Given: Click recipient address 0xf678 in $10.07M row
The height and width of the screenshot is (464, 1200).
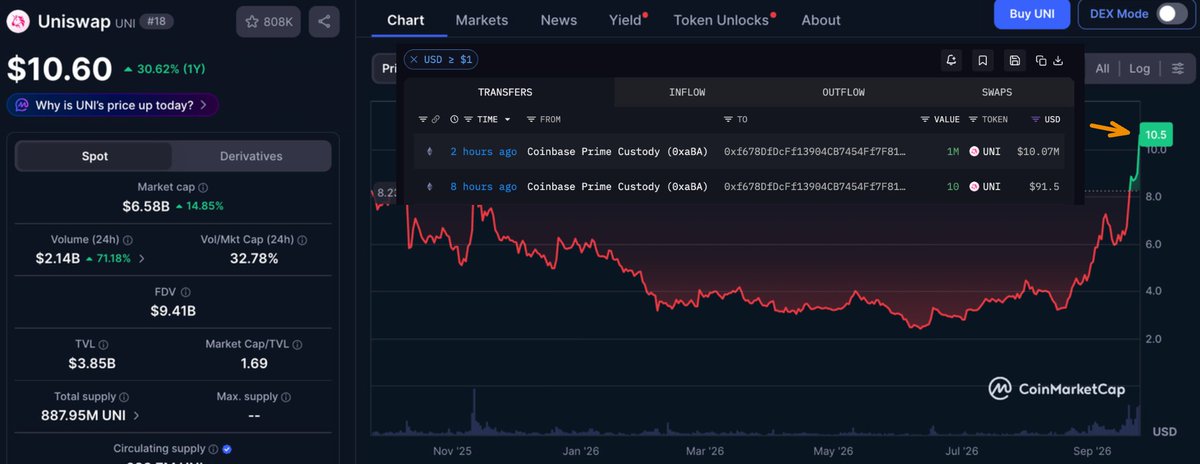Looking at the screenshot, I should click(x=815, y=152).
